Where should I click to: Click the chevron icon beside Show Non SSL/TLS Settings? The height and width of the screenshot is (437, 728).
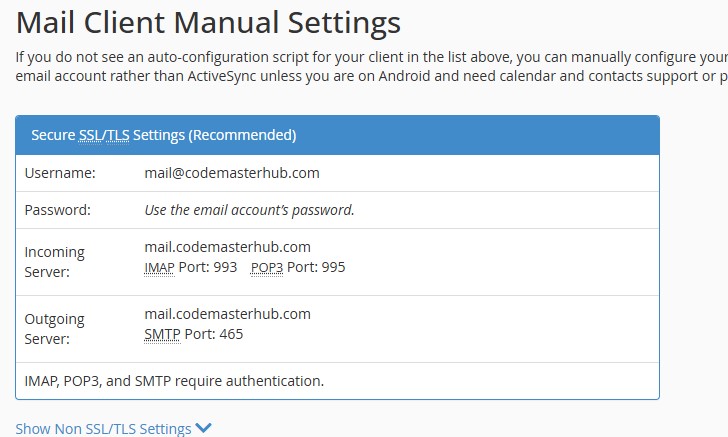(x=204, y=428)
